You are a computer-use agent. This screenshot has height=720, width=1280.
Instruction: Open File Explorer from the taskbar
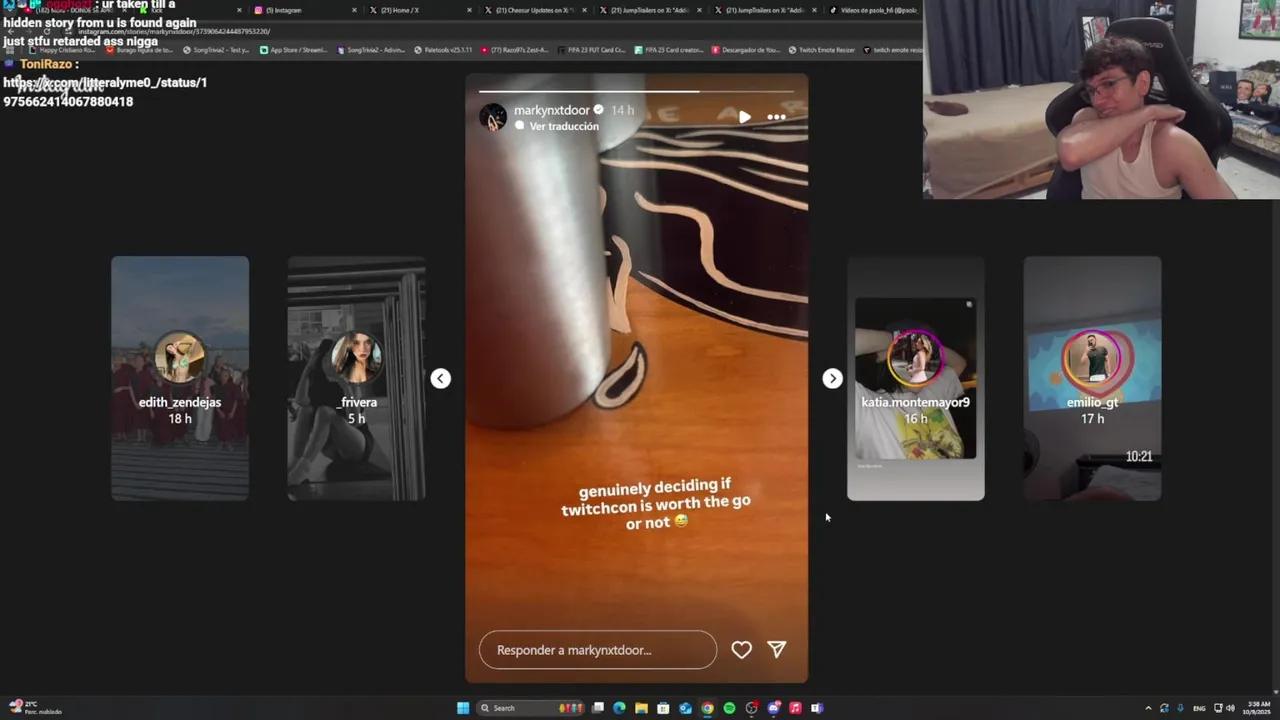pyautogui.click(x=642, y=708)
